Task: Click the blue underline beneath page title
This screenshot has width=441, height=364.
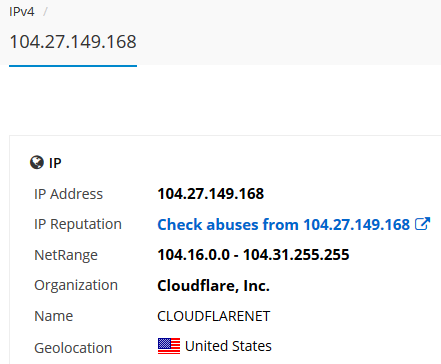Action: pyautogui.click(x=73, y=66)
